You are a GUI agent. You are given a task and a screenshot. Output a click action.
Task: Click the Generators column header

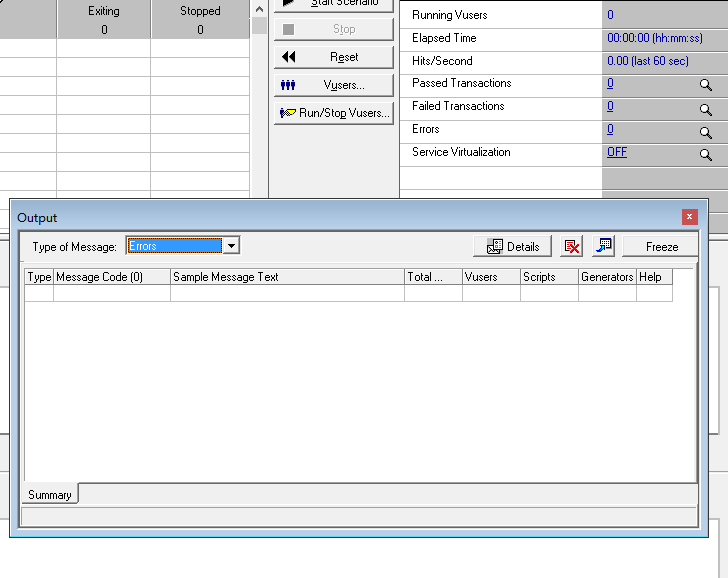(x=607, y=277)
